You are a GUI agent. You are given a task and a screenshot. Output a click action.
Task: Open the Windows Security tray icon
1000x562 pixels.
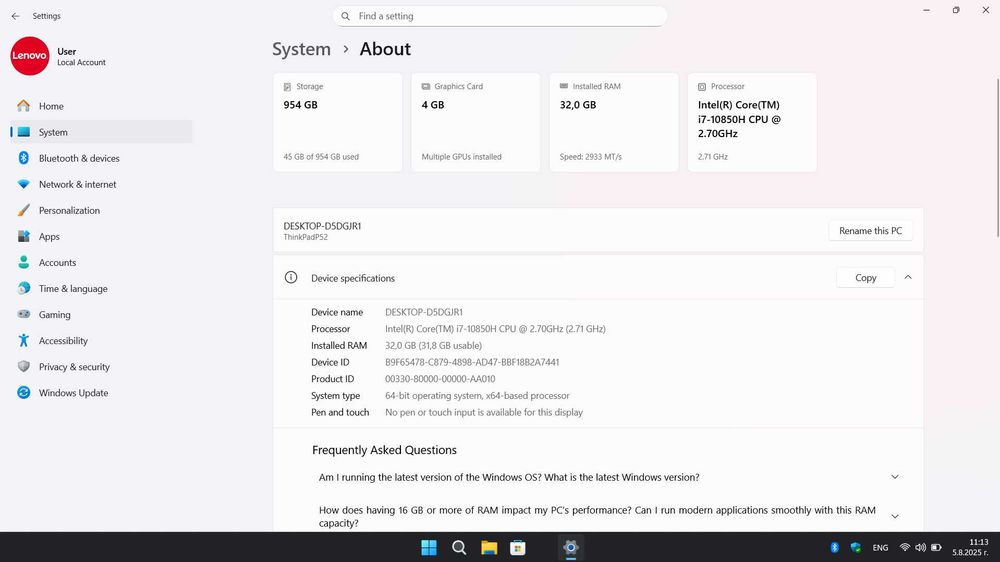tap(856, 547)
